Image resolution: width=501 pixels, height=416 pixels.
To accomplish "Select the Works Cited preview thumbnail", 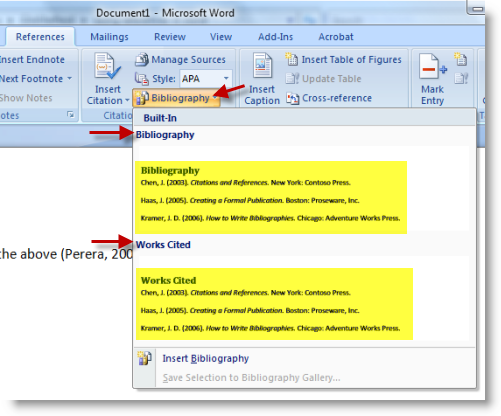I will (274, 304).
